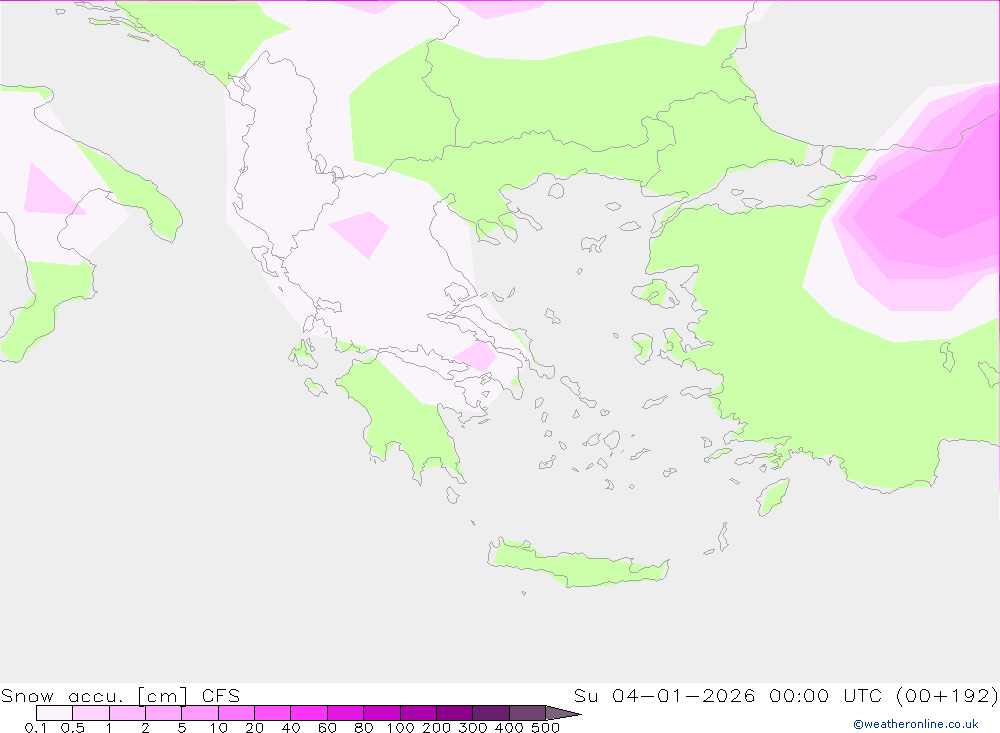
Task: Click the 'Snow accu. [cm] CFS' title
Action: [x=121, y=695]
